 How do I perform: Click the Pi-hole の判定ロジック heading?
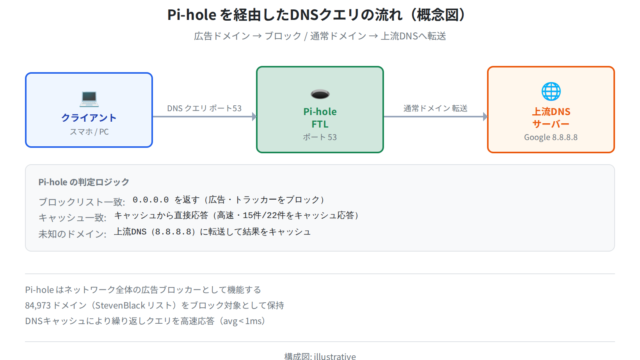84,182
